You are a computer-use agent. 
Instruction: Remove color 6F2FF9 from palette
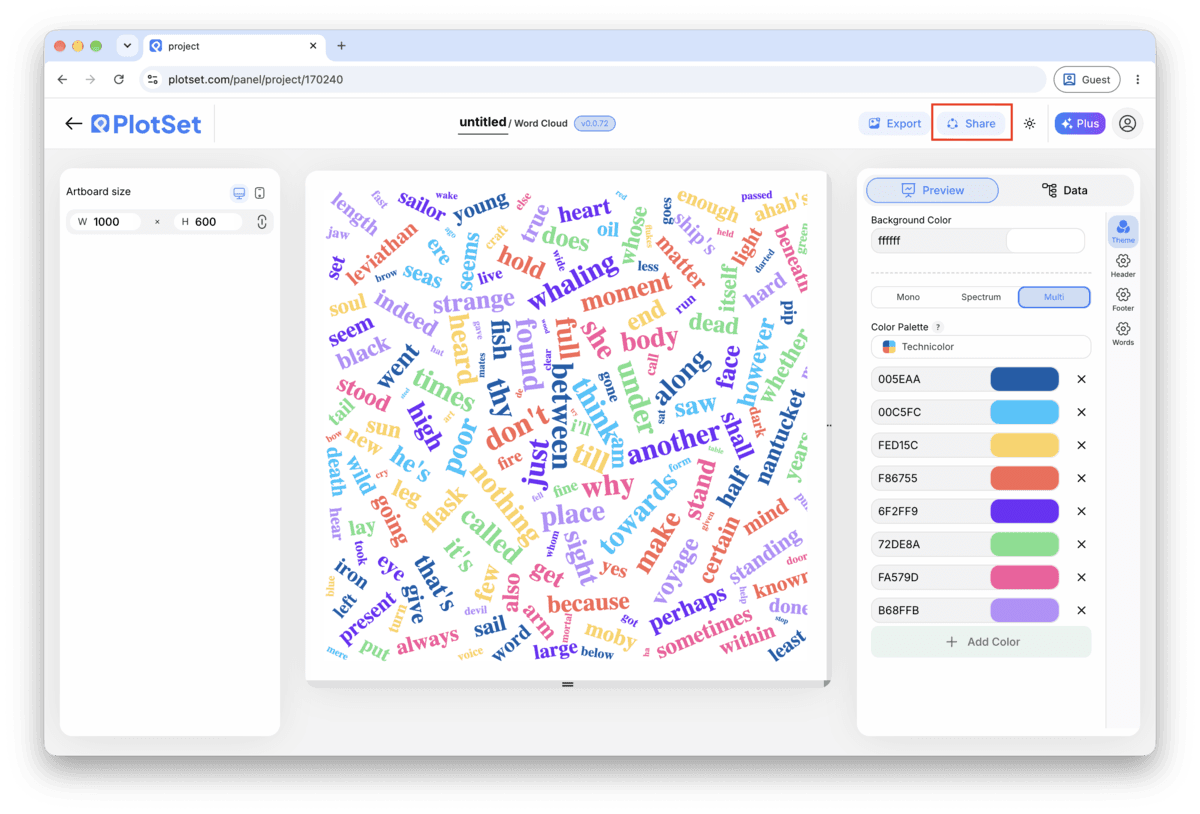pos(1081,512)
